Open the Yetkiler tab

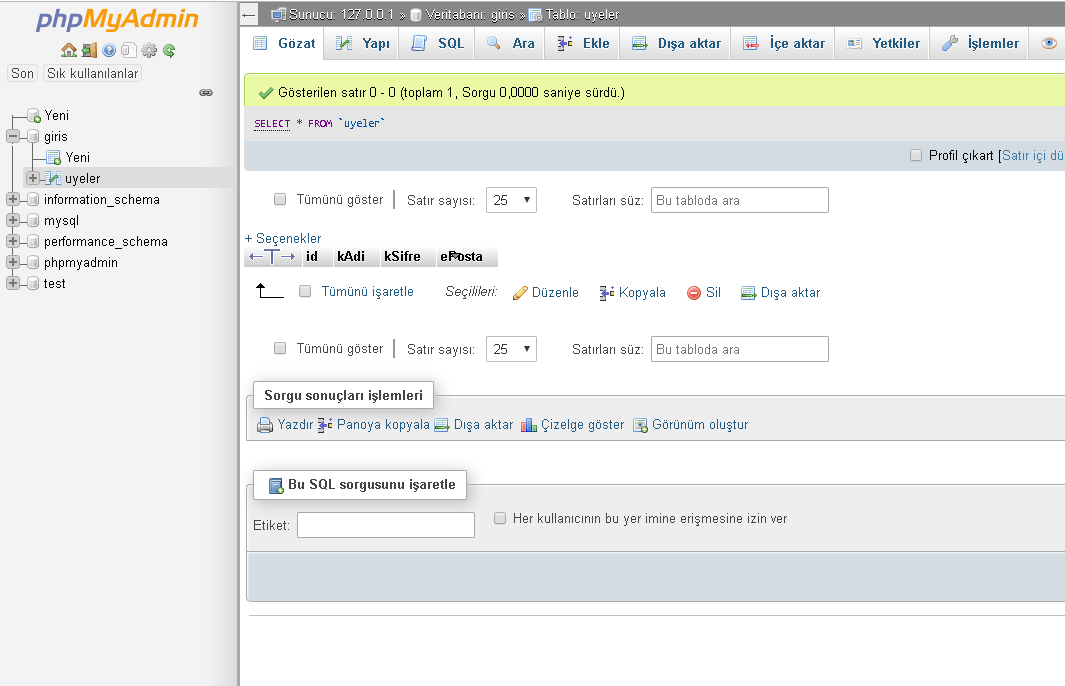point(882,43)
